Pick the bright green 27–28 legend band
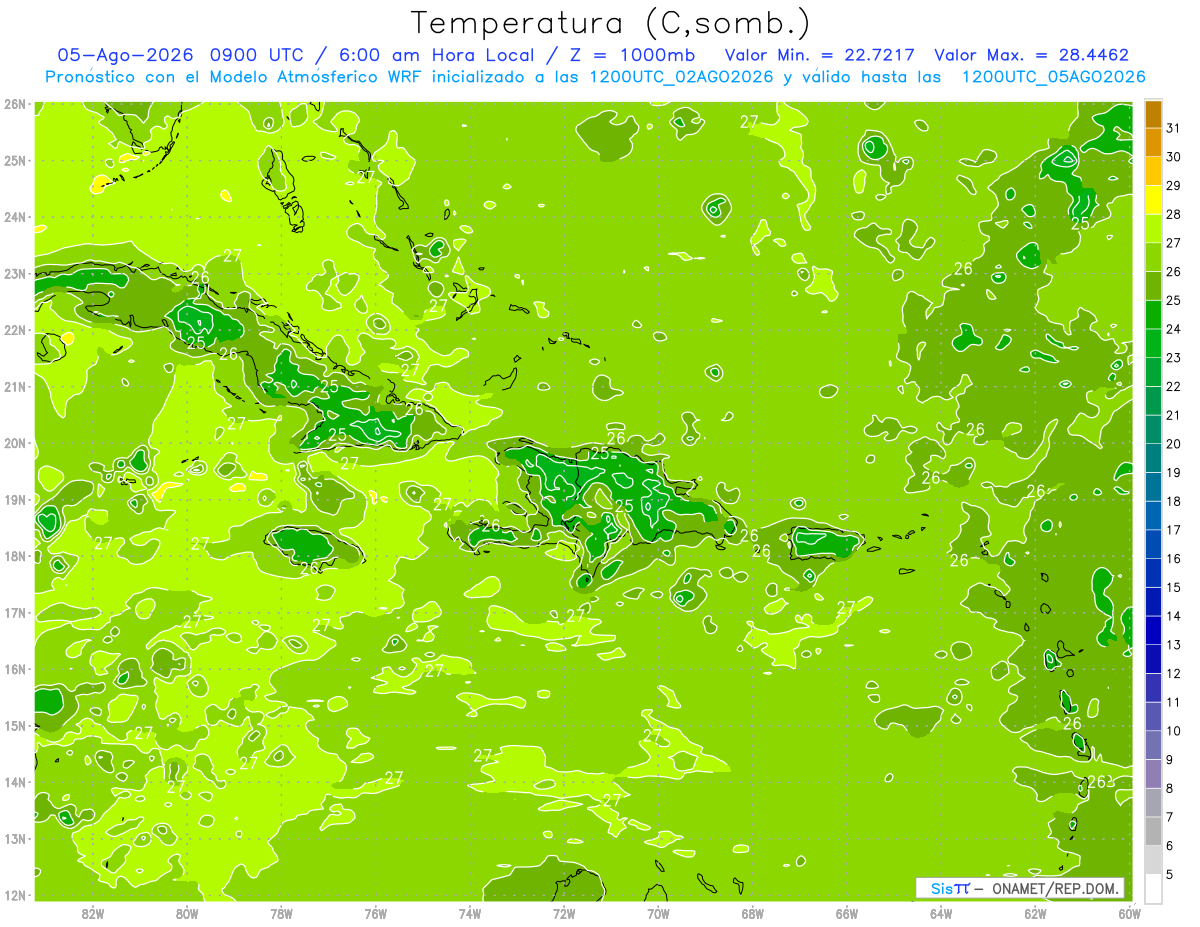Viewport: 1200px width, 927px height. 1153,229
